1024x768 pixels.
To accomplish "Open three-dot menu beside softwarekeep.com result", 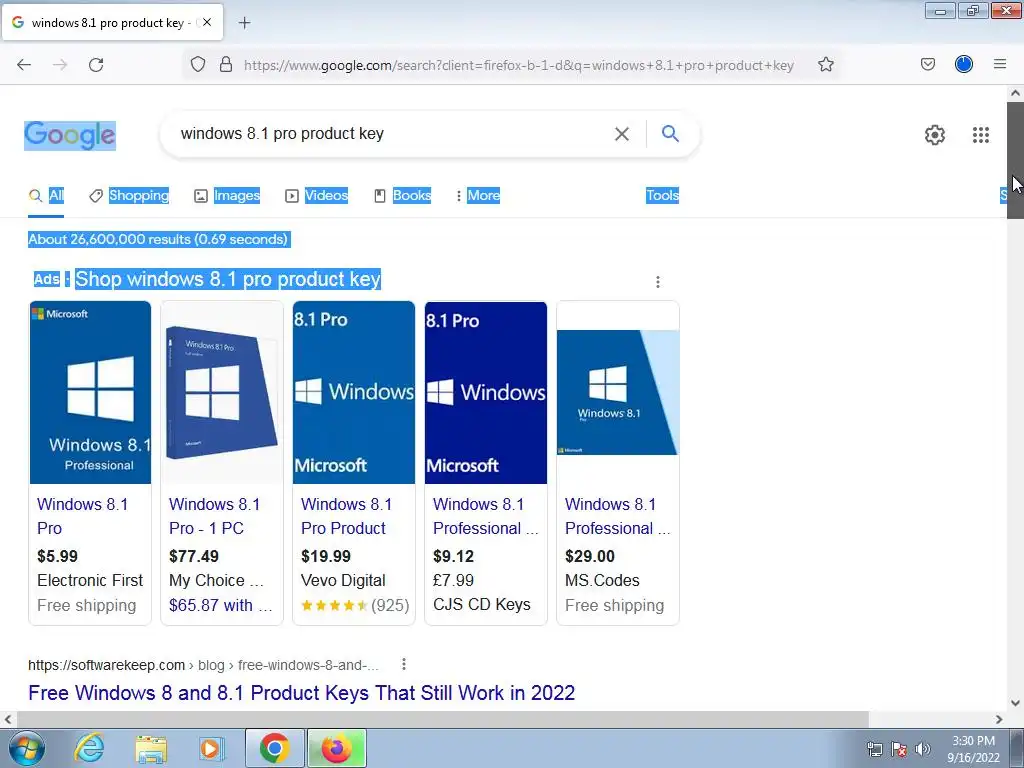I will point(404,664).
